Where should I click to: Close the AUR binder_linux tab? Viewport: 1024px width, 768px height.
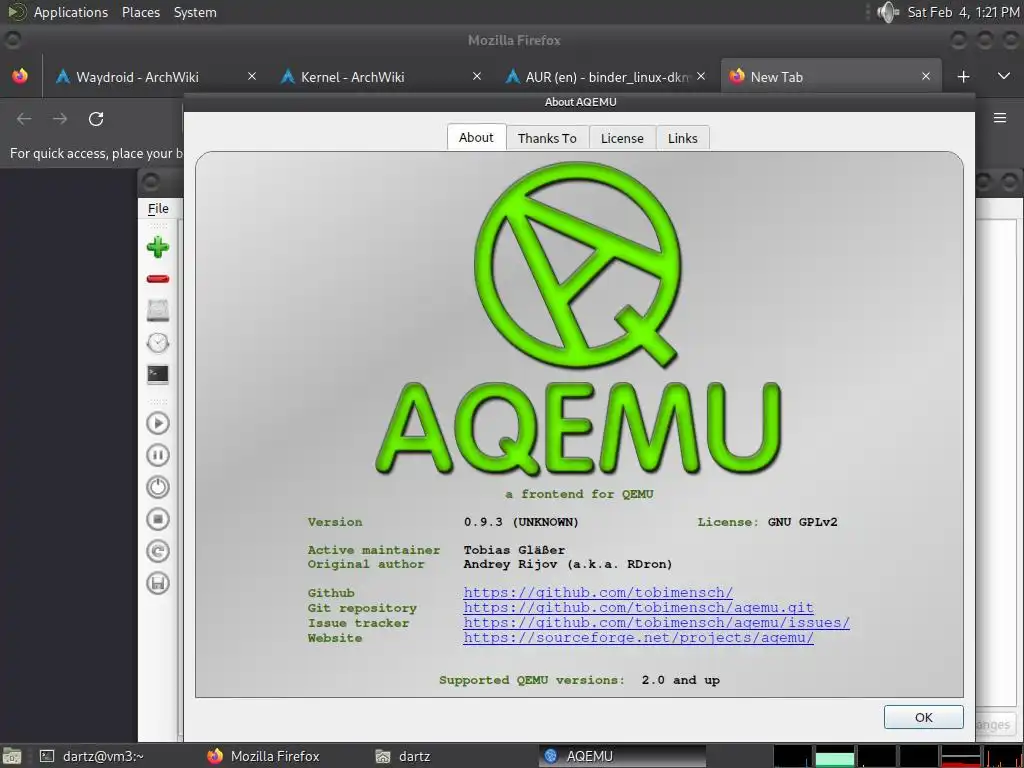click(x=701, y=76)
